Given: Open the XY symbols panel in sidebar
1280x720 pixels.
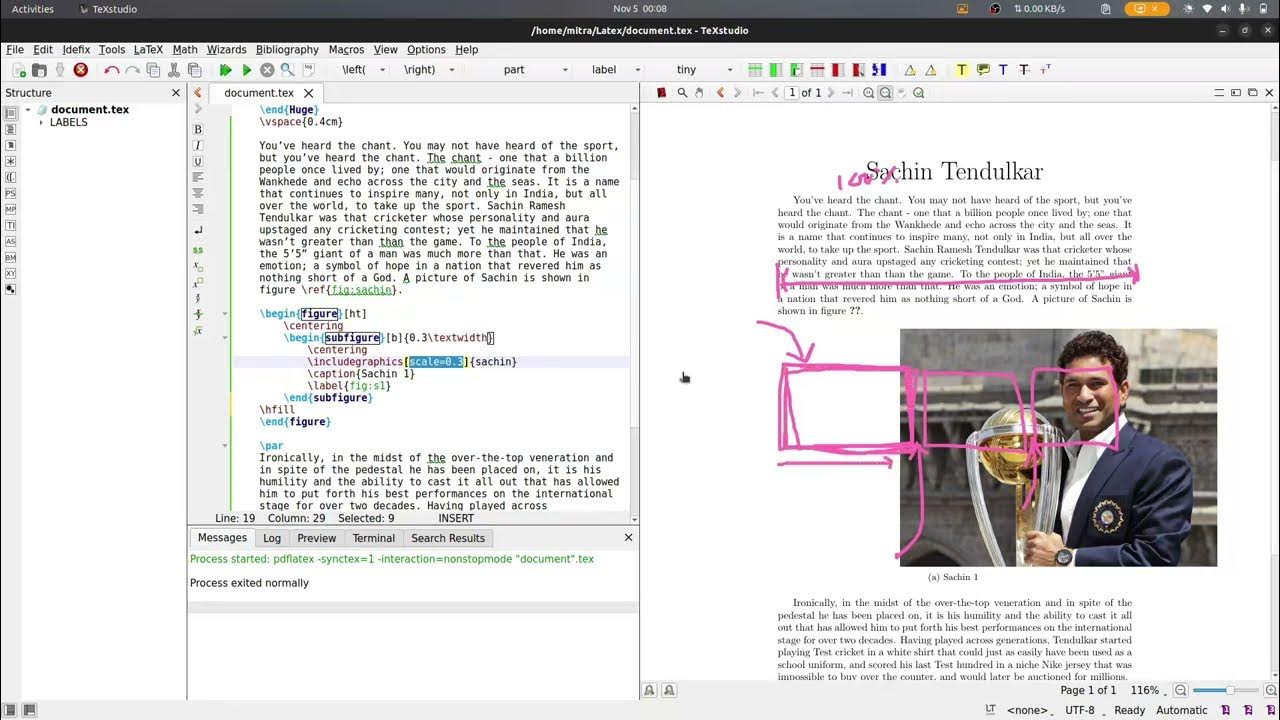Looking at the screenshot, I should (x=10, y=273).
